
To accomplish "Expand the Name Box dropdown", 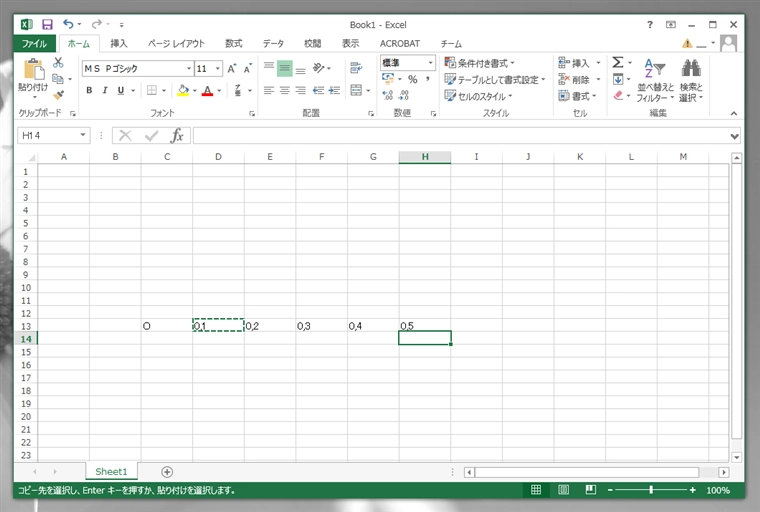I will (83, 135).
